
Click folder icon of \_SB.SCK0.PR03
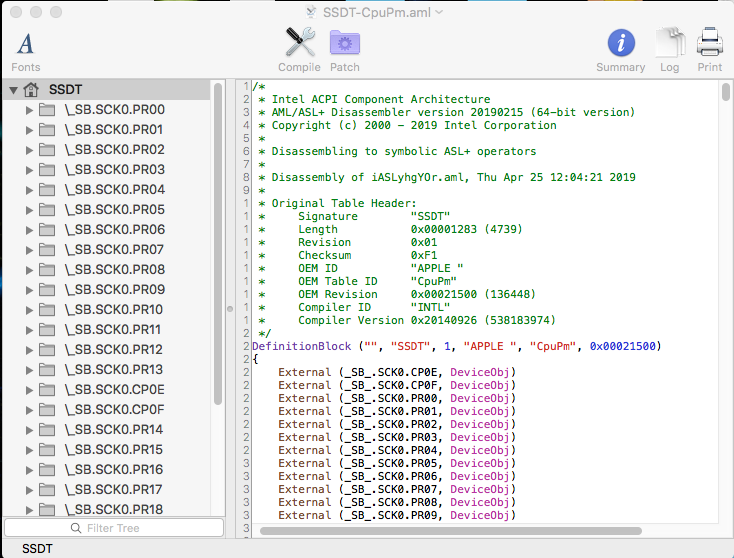(47, 169)
